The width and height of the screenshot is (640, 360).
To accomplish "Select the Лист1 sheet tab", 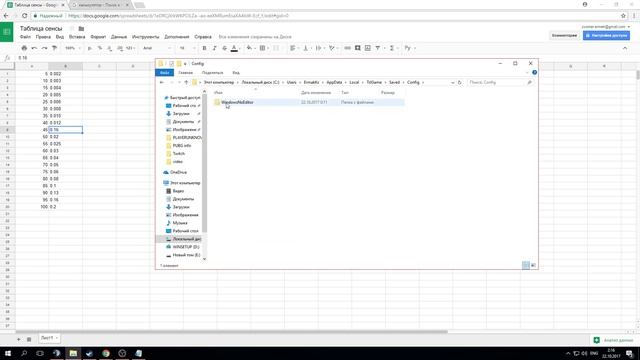I will [x=49, y=338].
